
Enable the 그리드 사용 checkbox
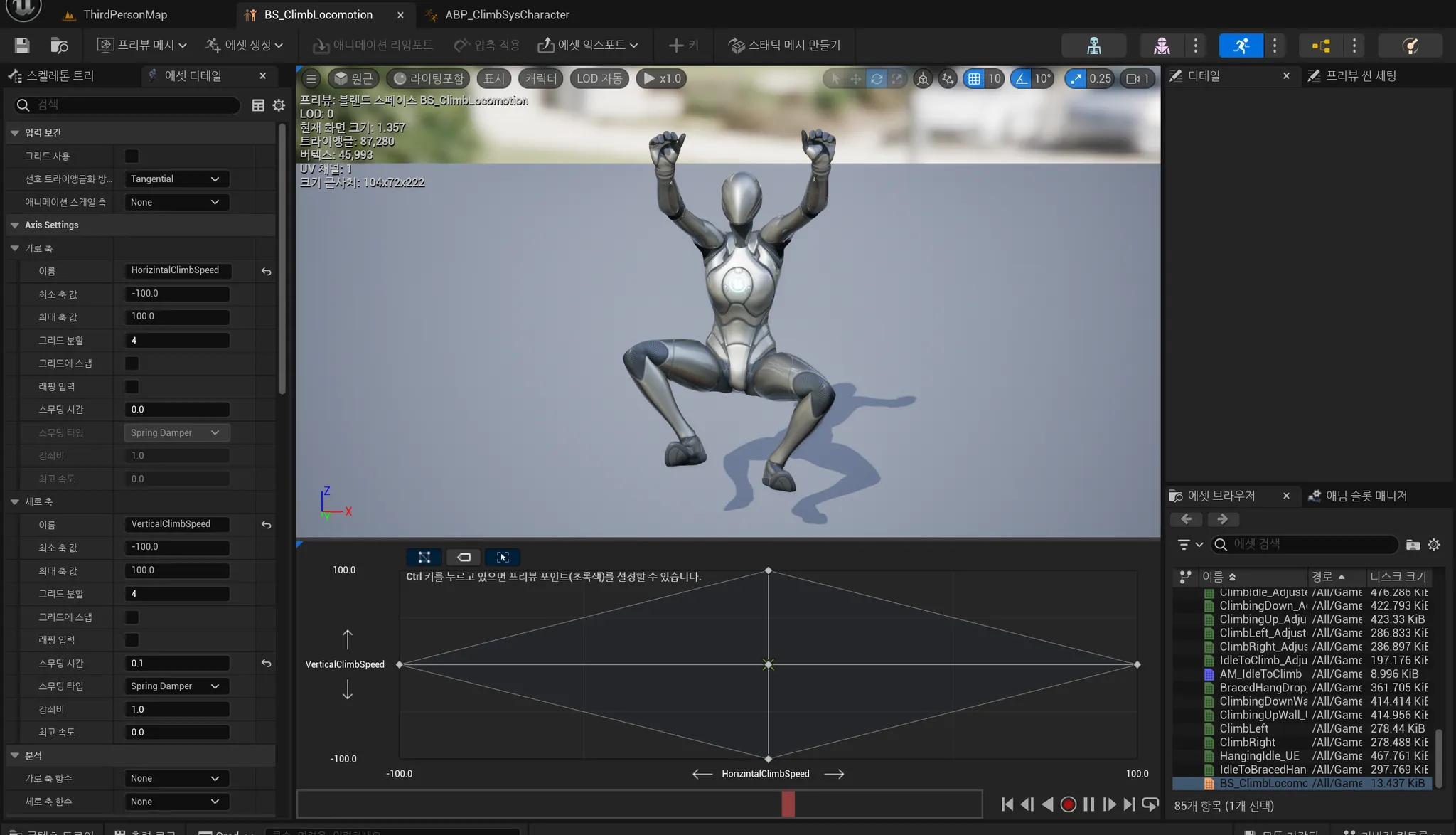pos(132,156)
